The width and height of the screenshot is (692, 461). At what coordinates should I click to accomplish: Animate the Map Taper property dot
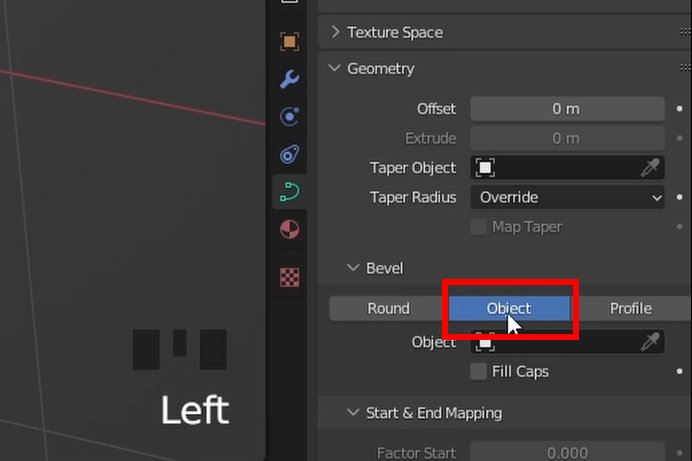coord(680,226)
